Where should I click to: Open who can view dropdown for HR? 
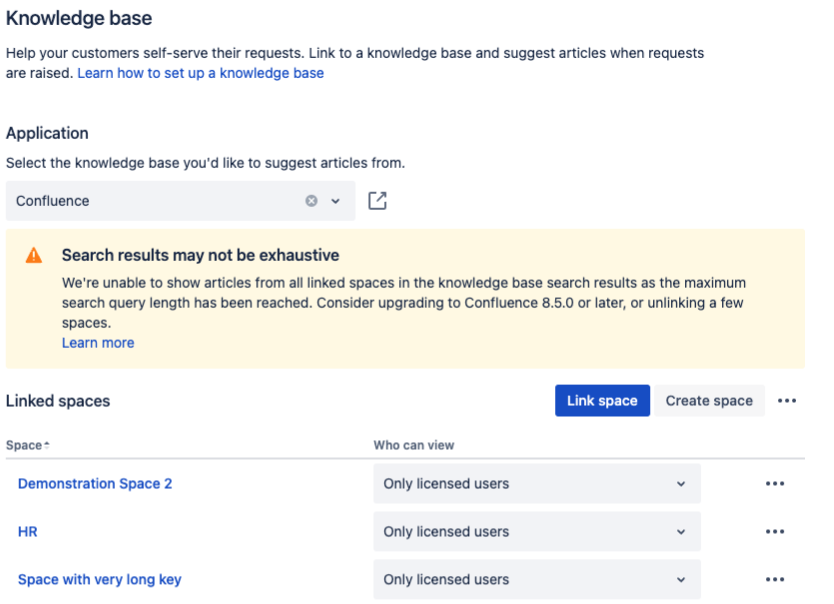coord(537,531)
